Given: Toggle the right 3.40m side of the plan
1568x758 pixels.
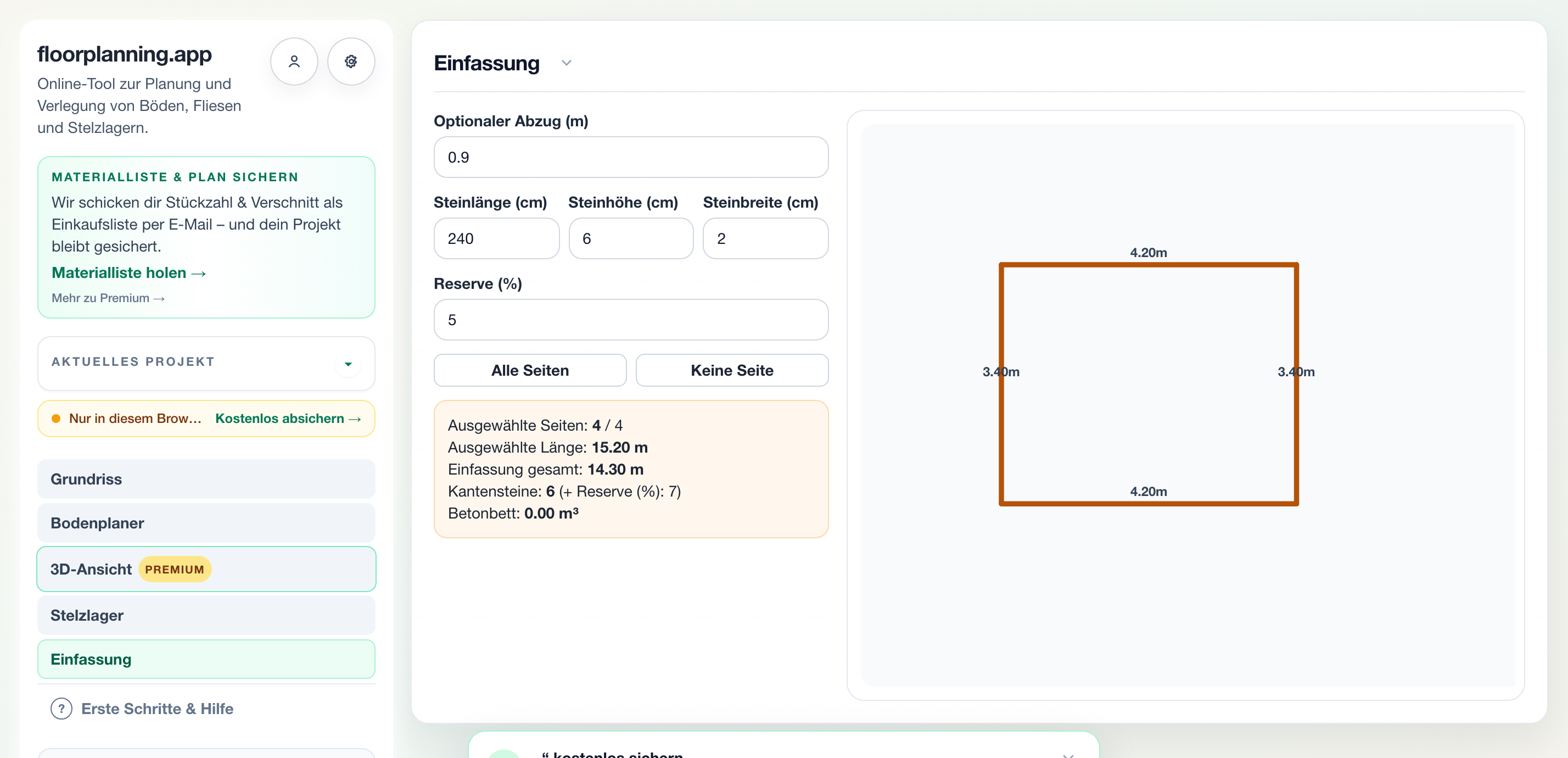Looking at the screenshot, I should (x=1296, y=383).
